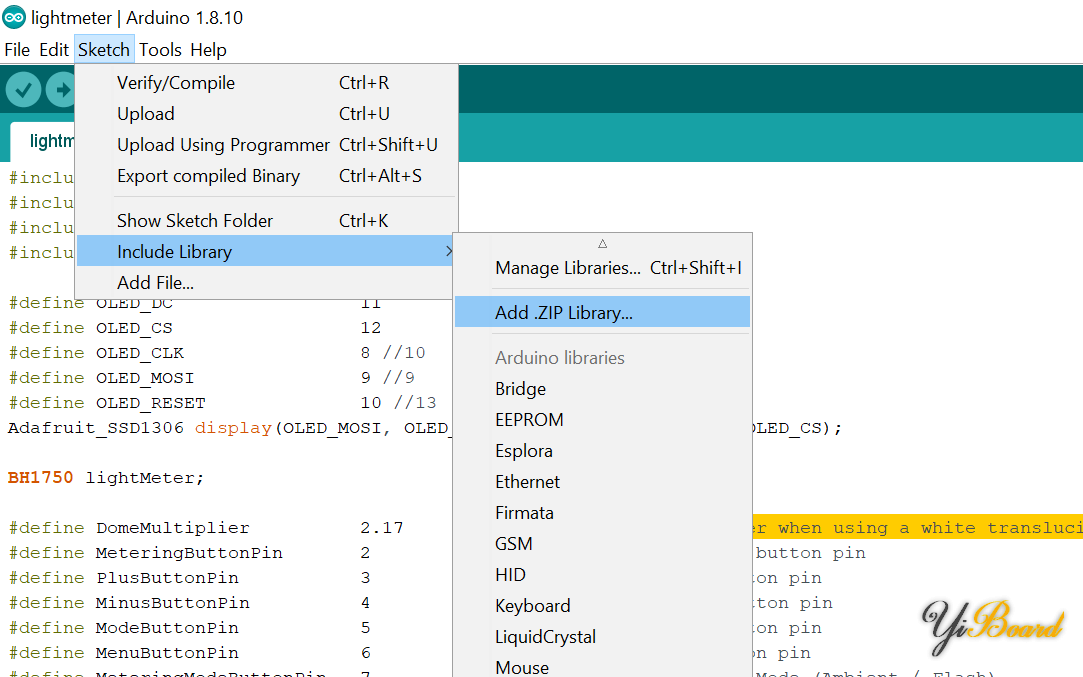This screenshot has width=1083, height=677.
Task: Open the Edit menu
Action: coord(54,50)
